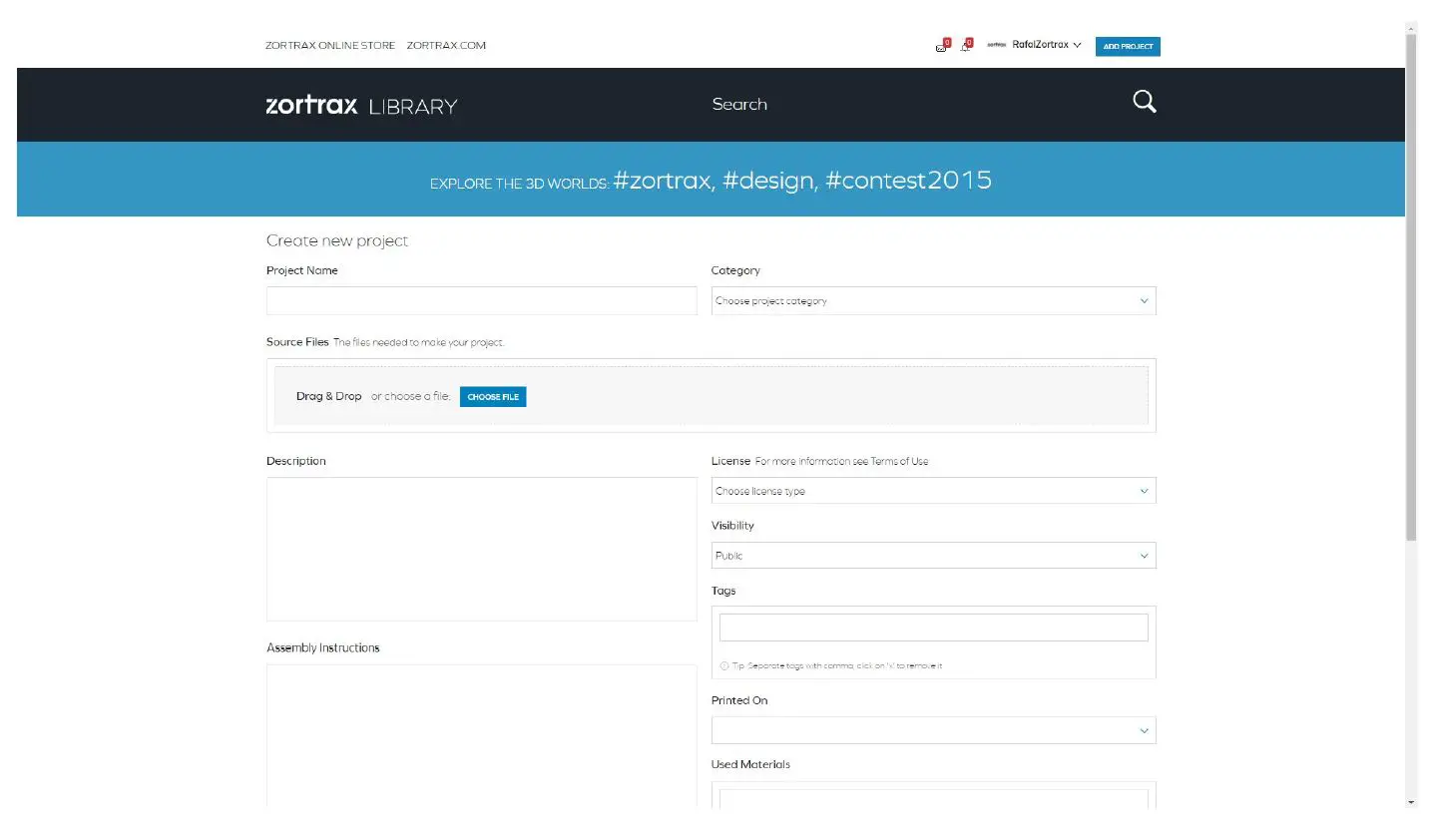Click the Choose File button
Viewport: 1429px width, 840px height.
[493, 397]
